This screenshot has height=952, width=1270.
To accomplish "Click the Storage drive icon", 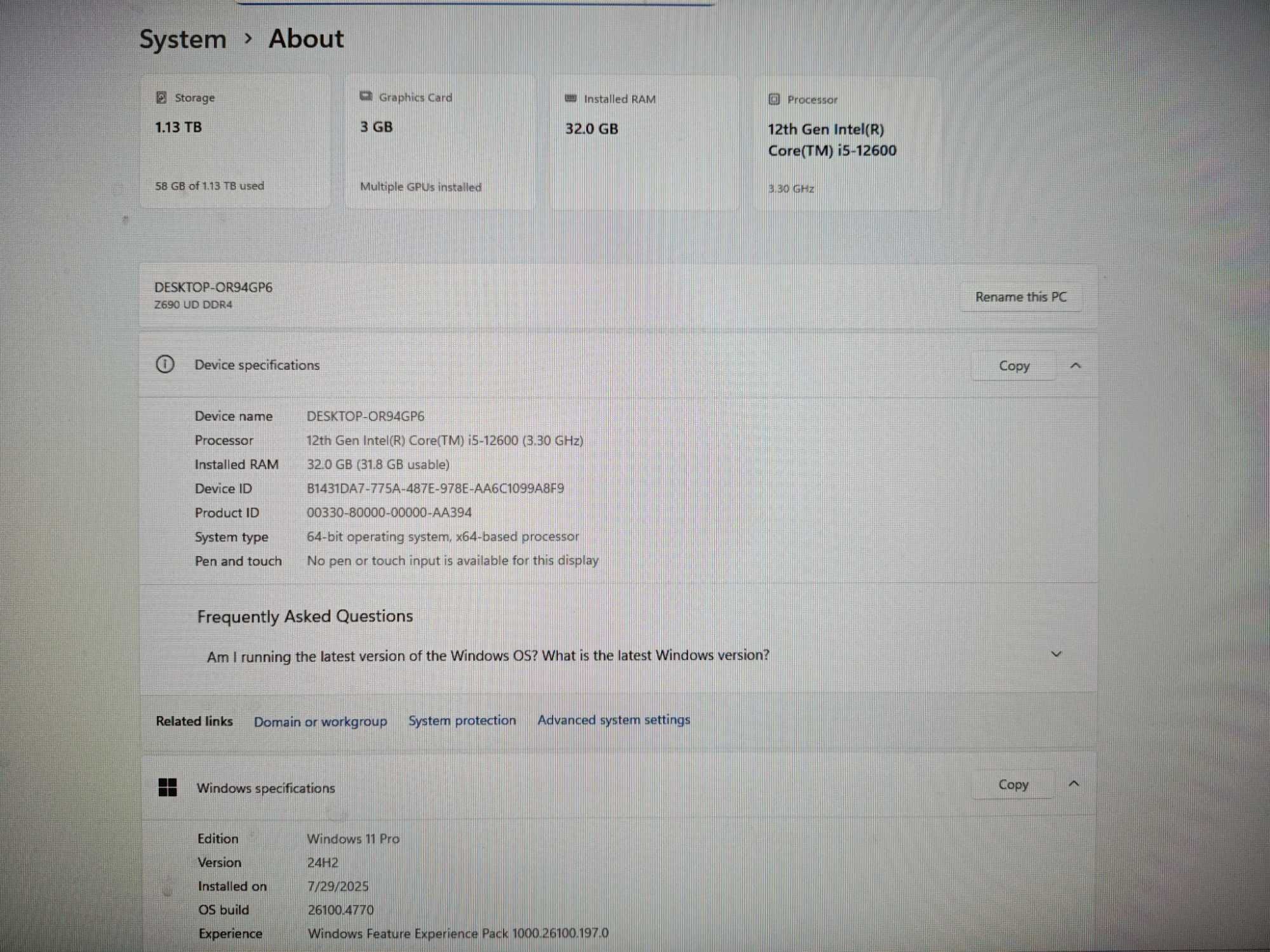I will [161, 97].
